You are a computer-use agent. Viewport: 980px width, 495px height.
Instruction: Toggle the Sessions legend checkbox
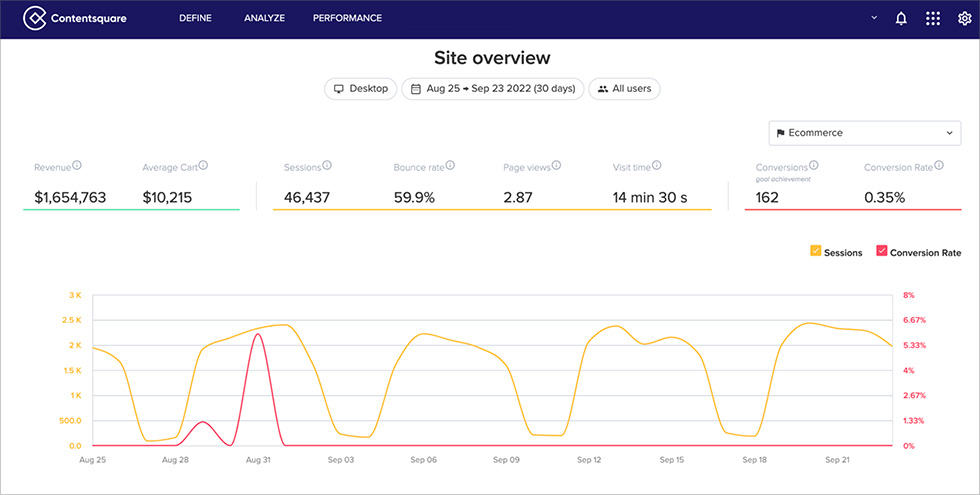tap(816, 251)
